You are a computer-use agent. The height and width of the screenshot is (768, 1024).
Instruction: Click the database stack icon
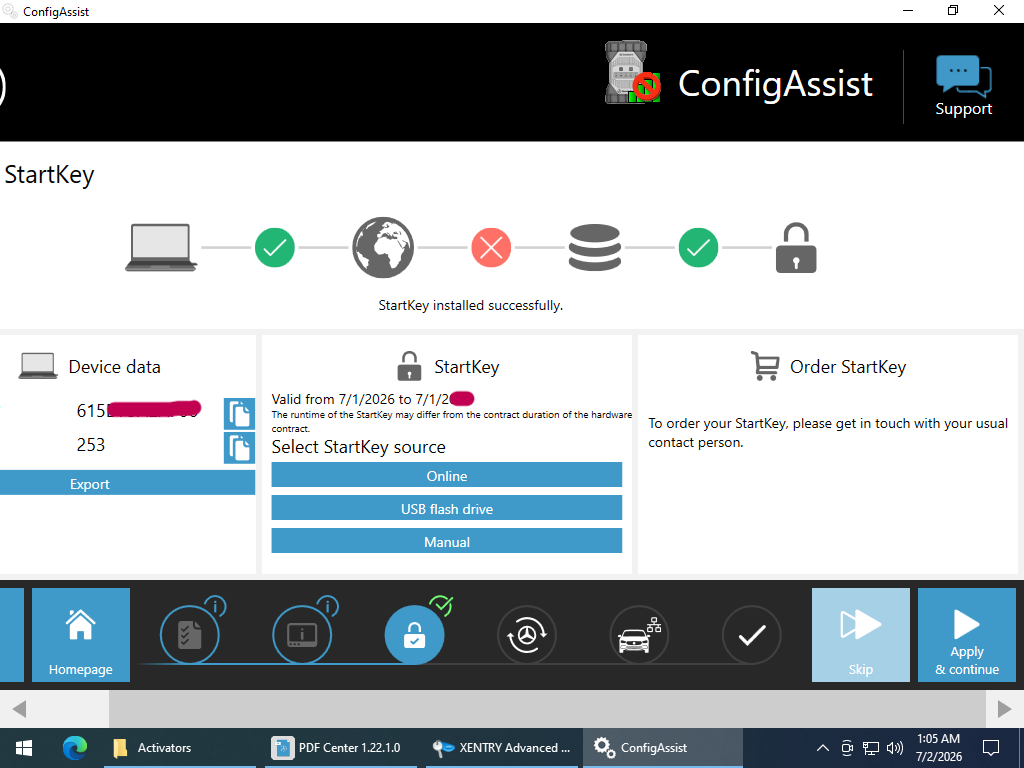click(x=594, y=248)
